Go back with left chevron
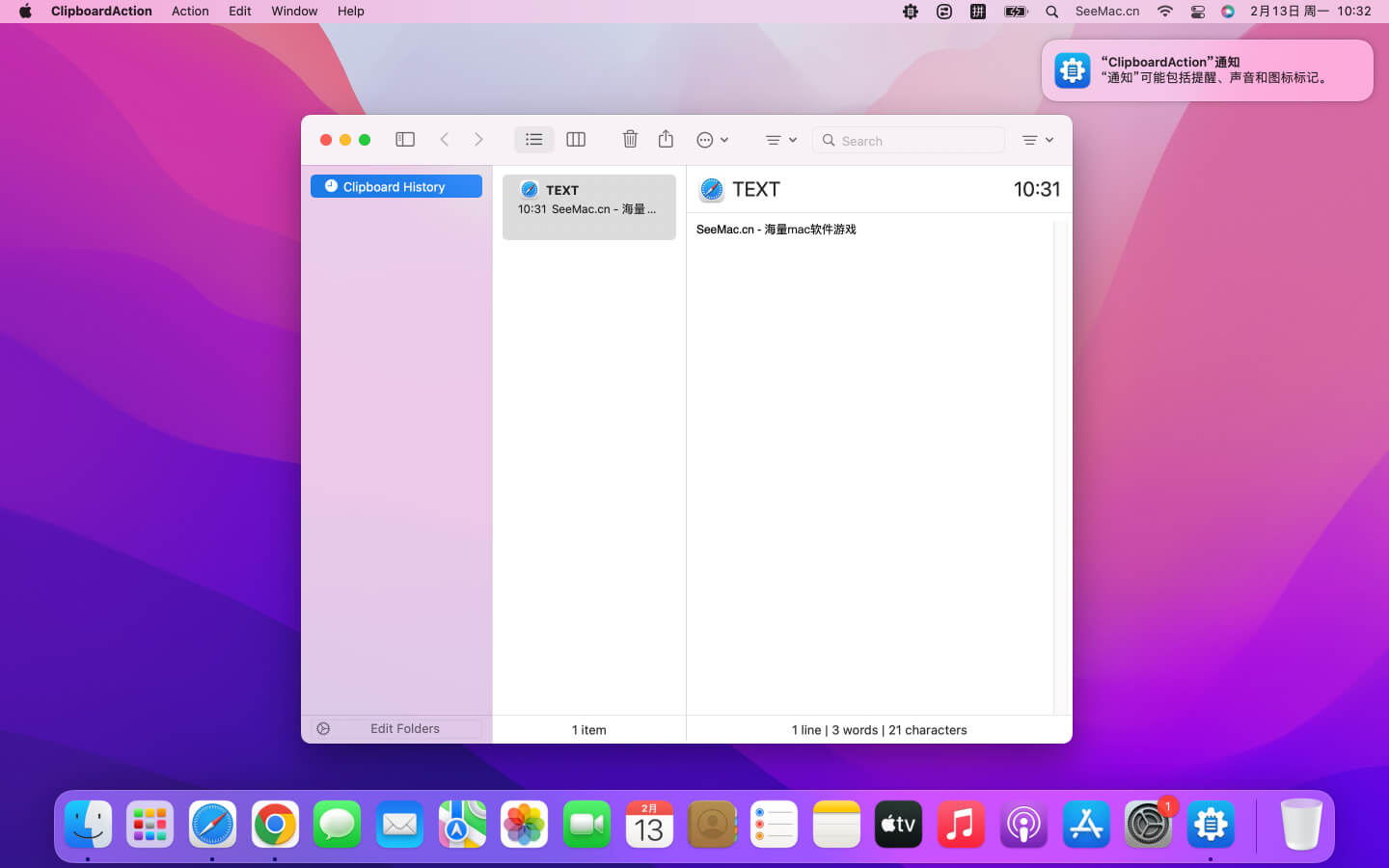 point(445,140)
